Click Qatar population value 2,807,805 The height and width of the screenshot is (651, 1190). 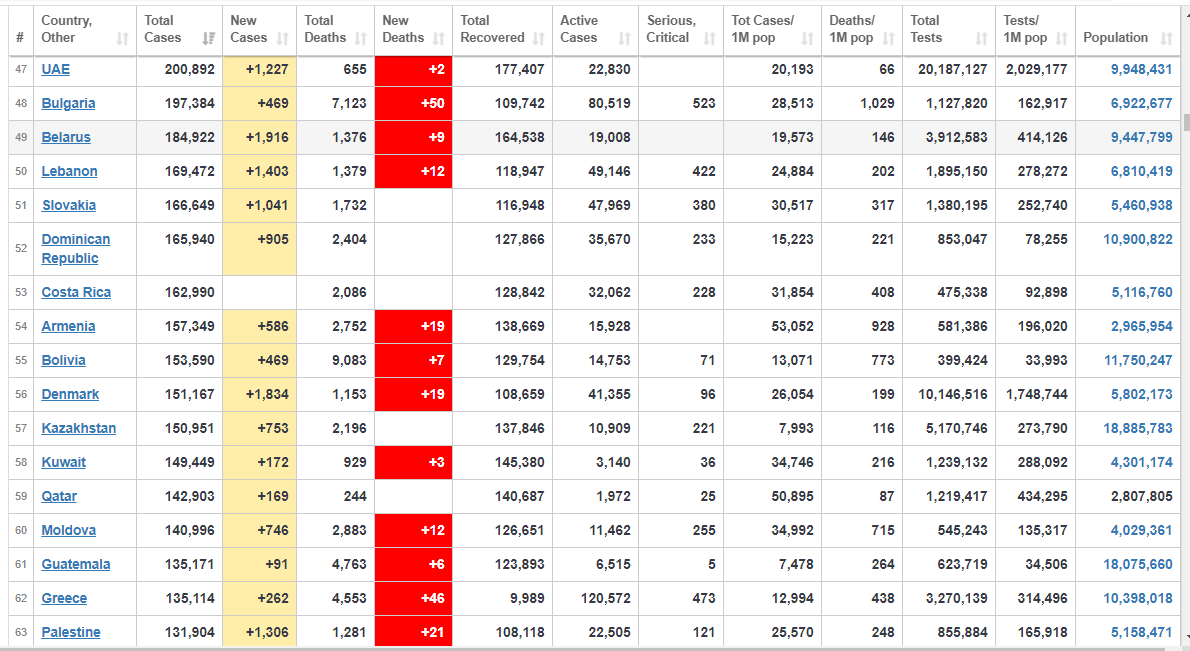click(1141, 496)
